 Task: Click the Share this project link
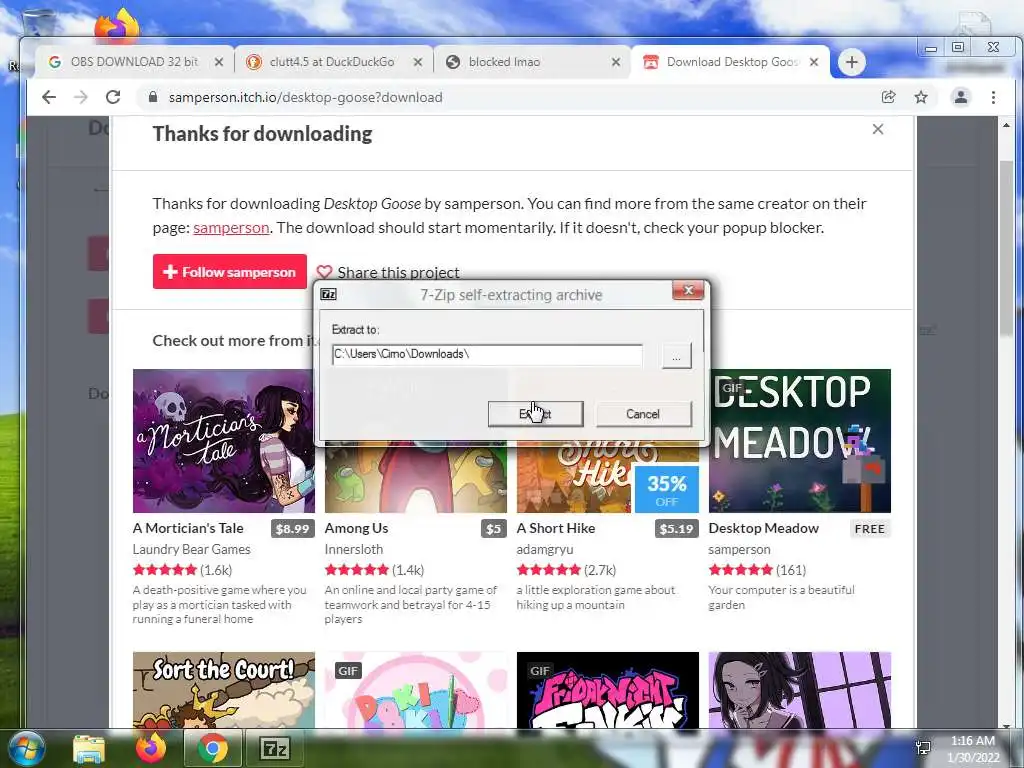(x=388, y=272)
